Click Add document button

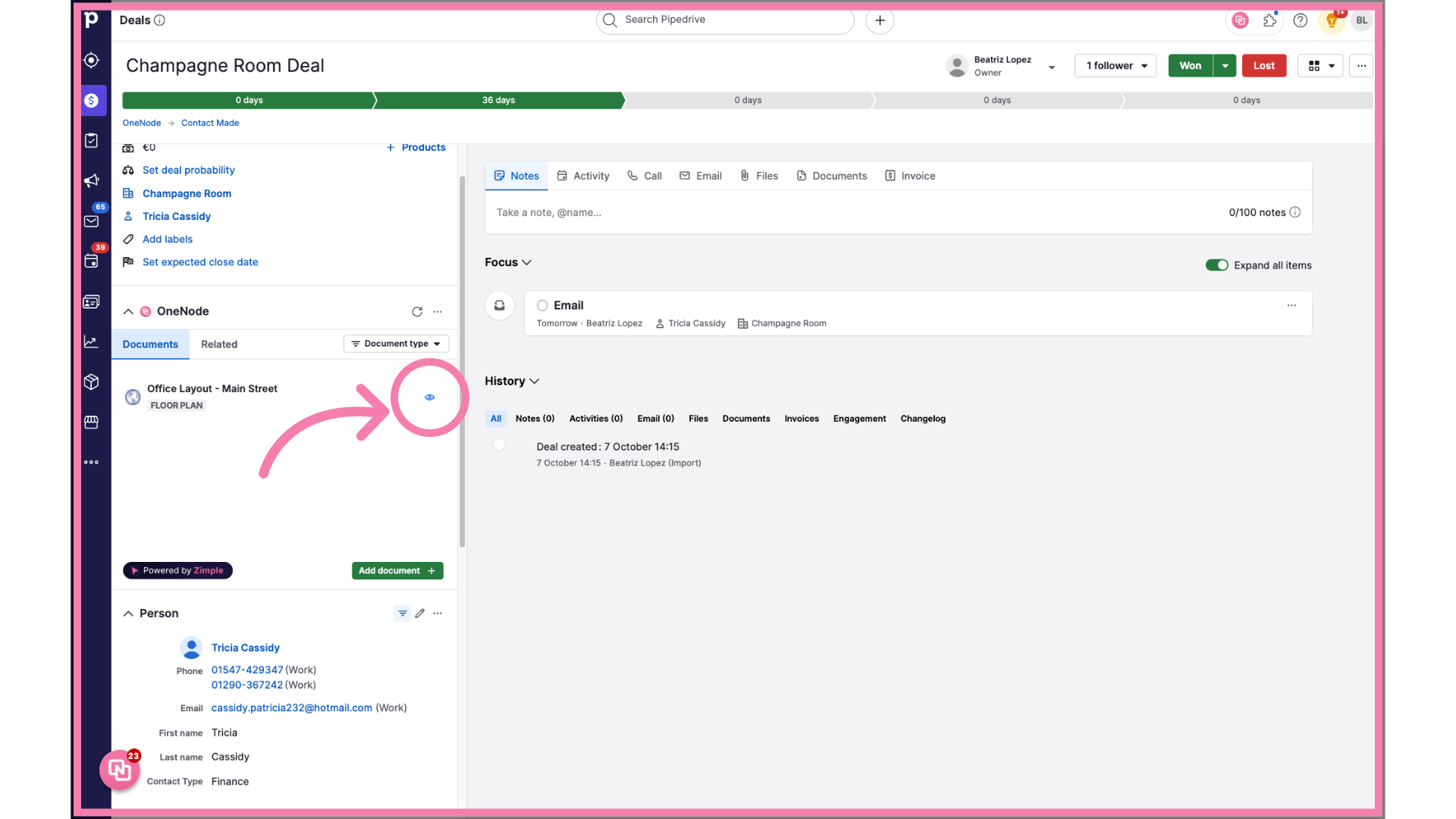point(397,571)
